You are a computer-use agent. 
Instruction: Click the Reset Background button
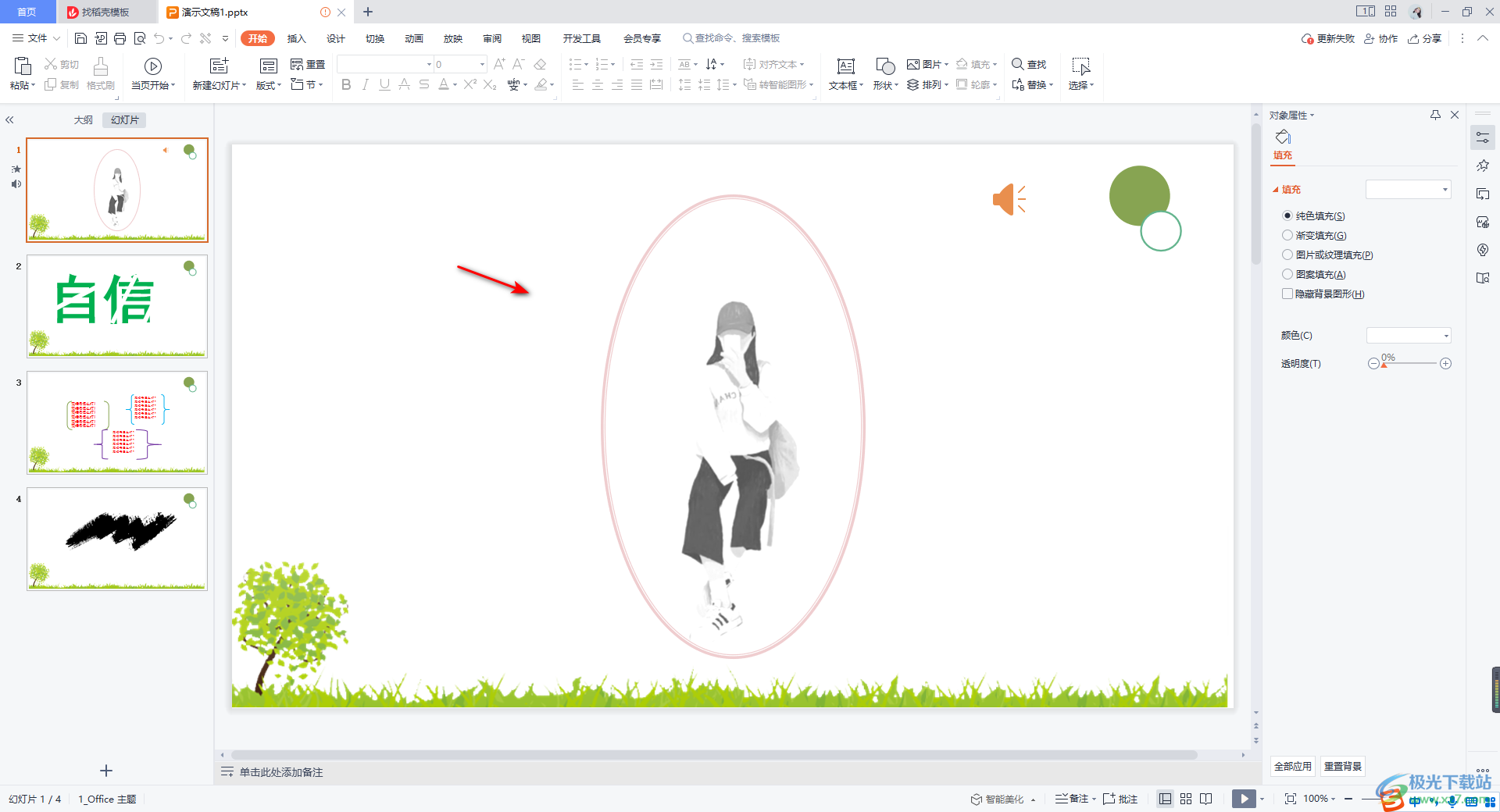click(x=1343, y=766)
